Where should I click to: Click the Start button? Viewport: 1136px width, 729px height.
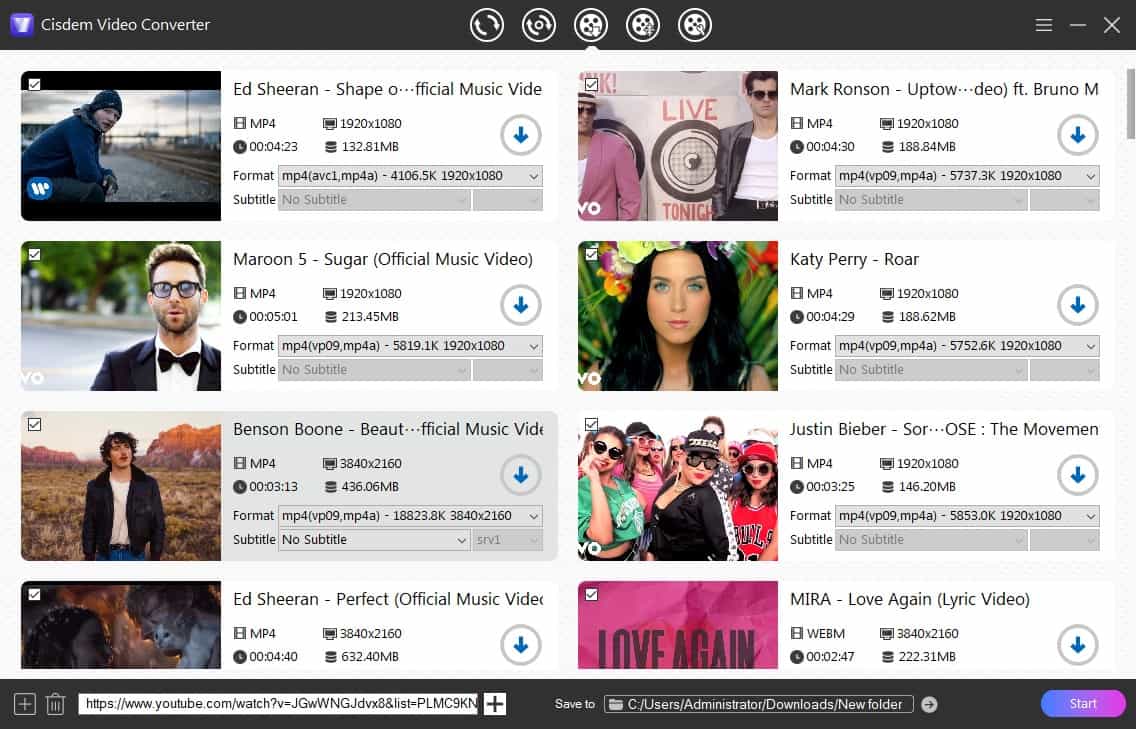[1083, 703]
